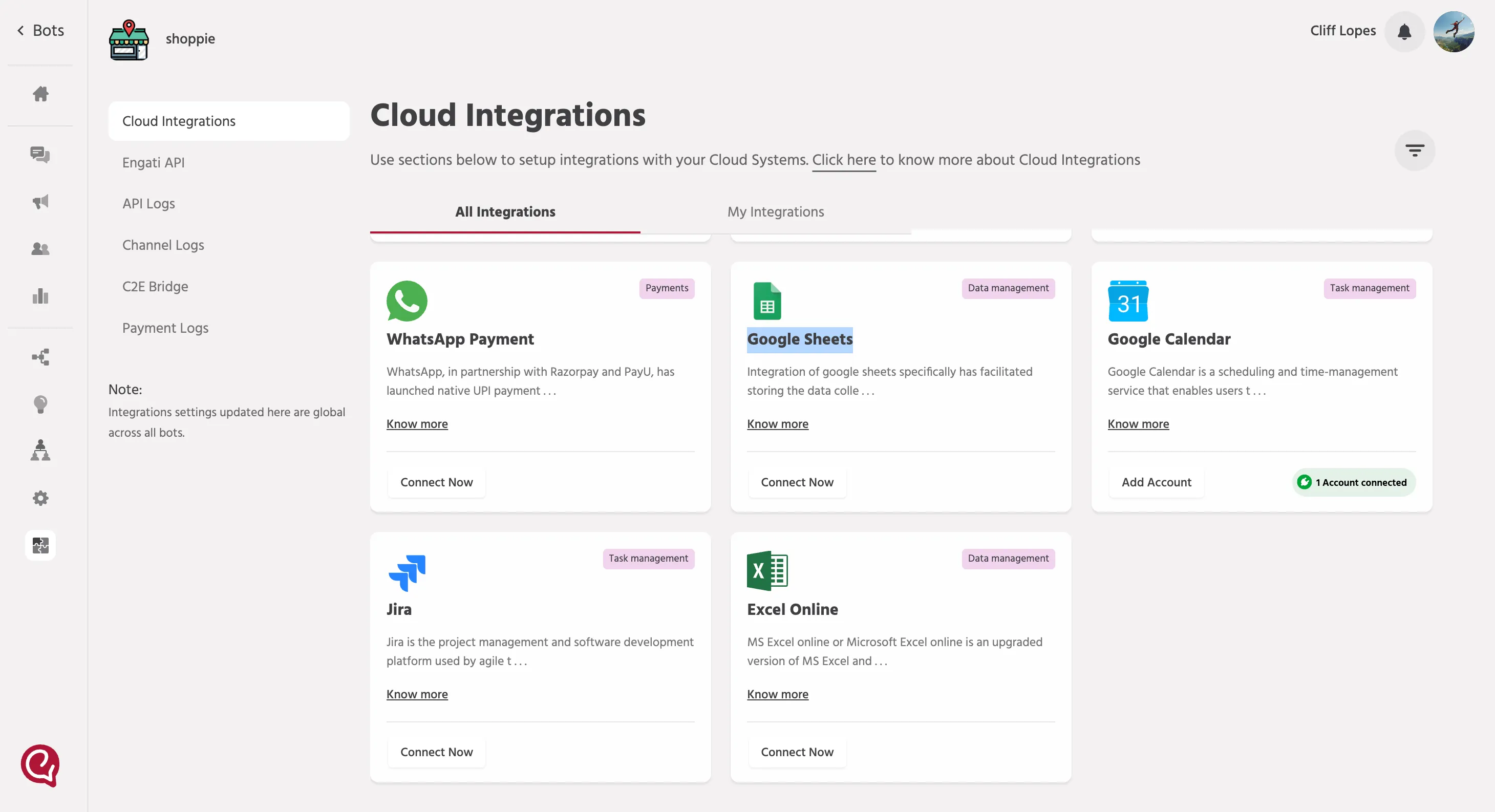The width and height of the screenshot is (1495, 812).
Task: Open the chat conversations icon in sidebar
Action: [40, 155]
